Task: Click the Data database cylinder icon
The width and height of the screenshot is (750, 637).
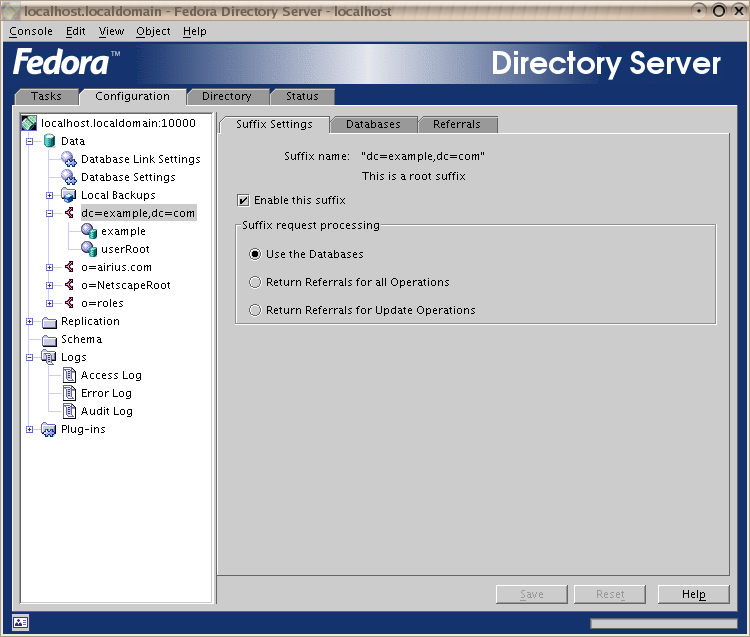Action: click(49, 141)
